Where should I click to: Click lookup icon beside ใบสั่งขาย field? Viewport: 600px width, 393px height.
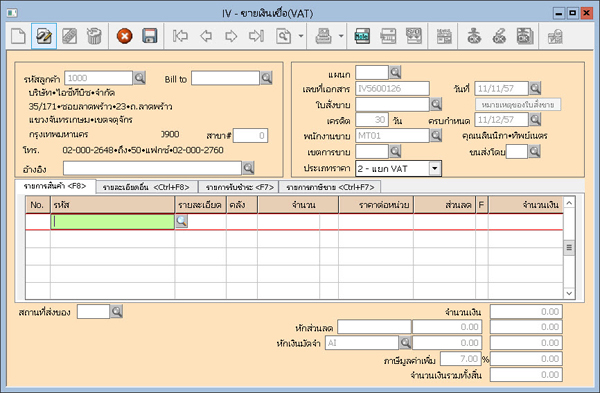436,104
